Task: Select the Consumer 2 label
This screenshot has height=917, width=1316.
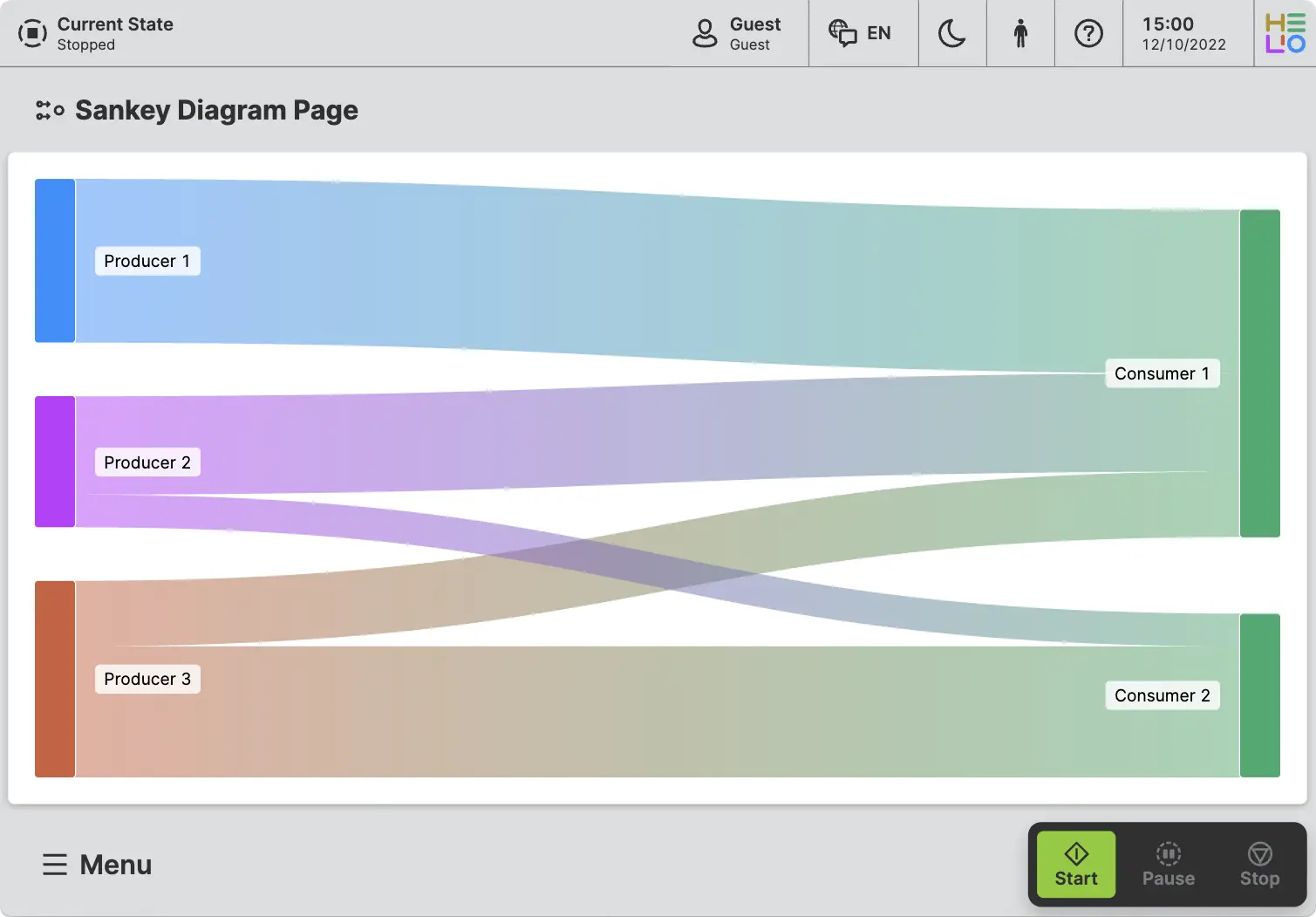Action: [1162, 695]
